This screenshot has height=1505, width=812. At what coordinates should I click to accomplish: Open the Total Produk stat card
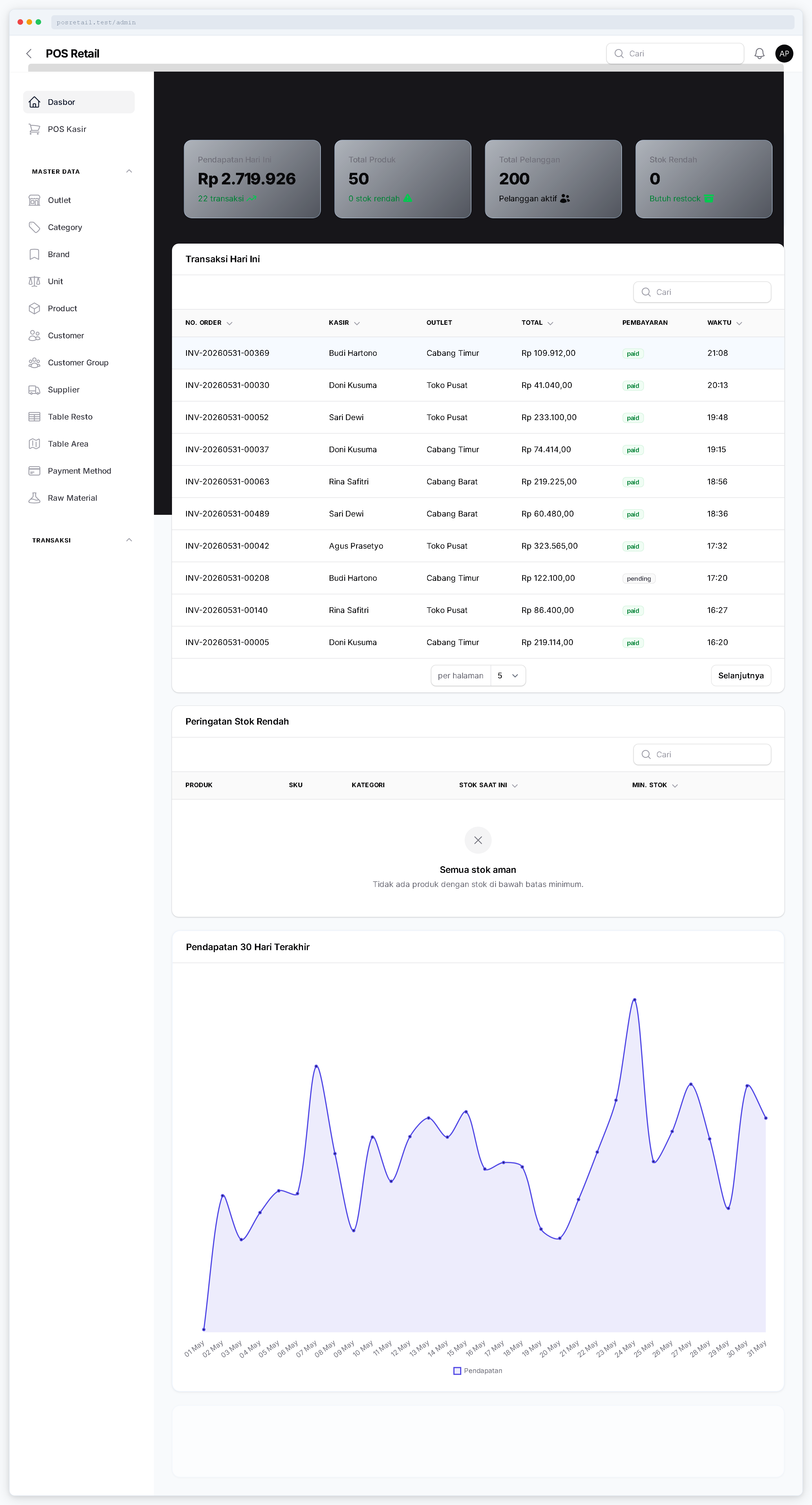click(x=403, y=179)
